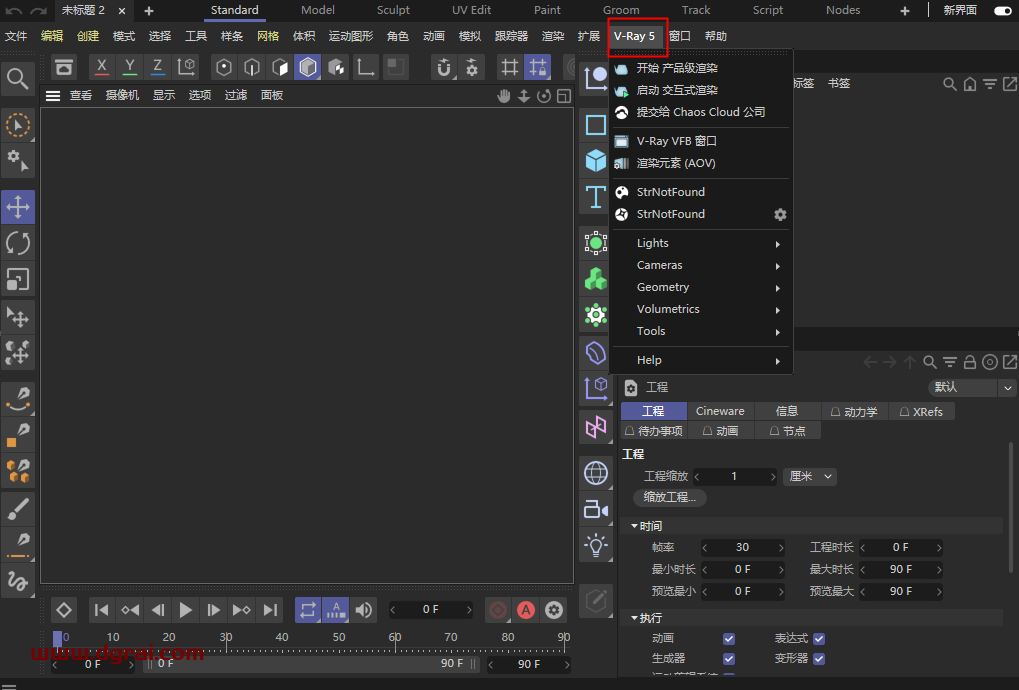Screen dimensions: 1019x690
Task: Expand the Geometry submenu
Action: [701, 287]
